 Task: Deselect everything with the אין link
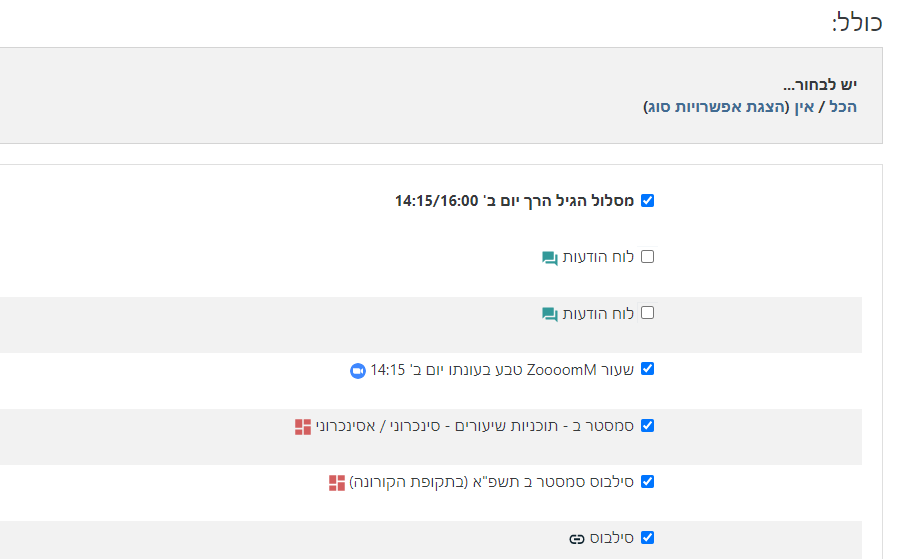[806, 106]
